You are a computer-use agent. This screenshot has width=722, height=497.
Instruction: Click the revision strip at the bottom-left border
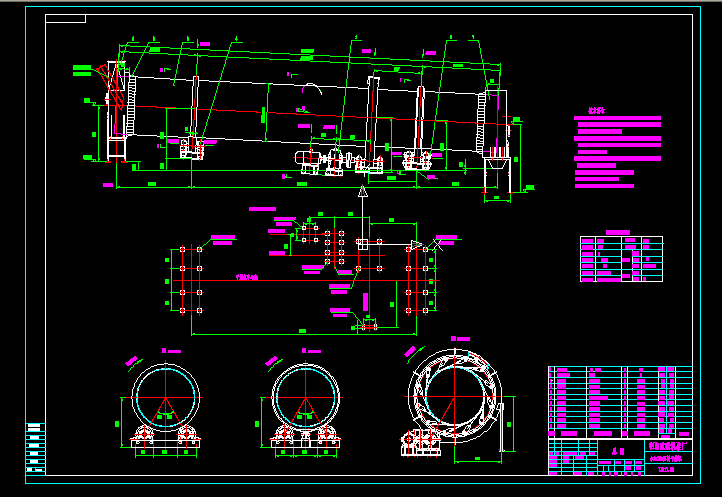[35, 447]
